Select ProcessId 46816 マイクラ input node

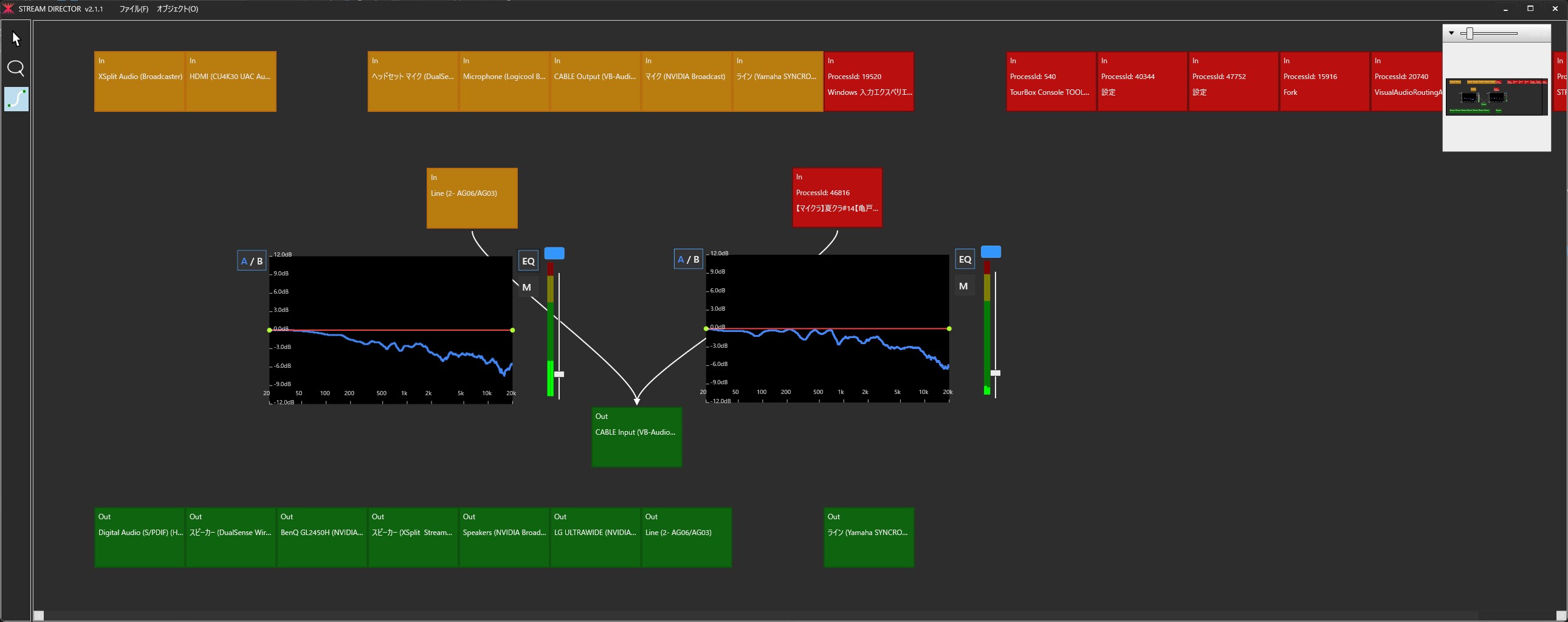click(x=837, y=198)
